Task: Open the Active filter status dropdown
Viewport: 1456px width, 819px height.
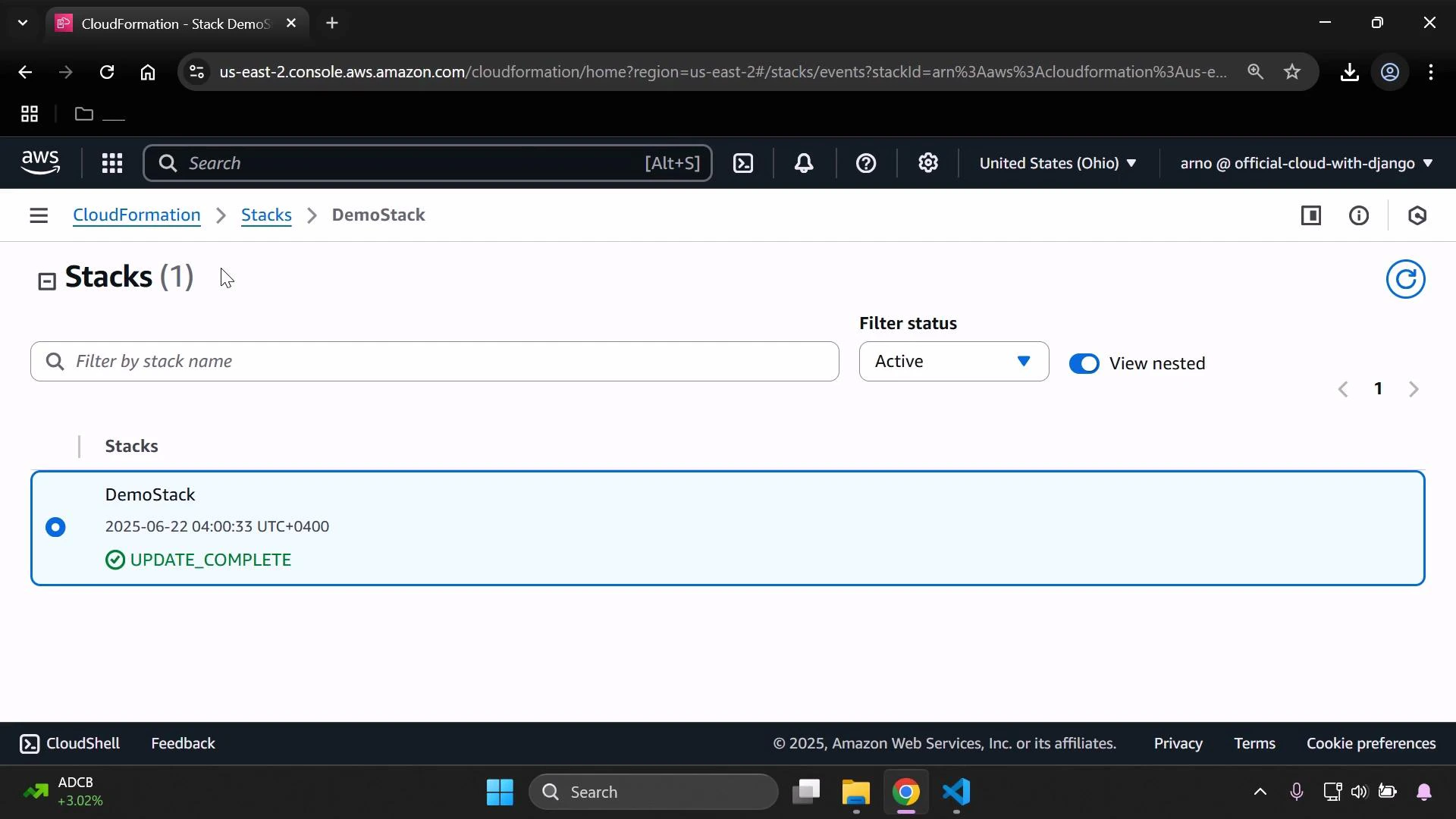Action: 953,361
